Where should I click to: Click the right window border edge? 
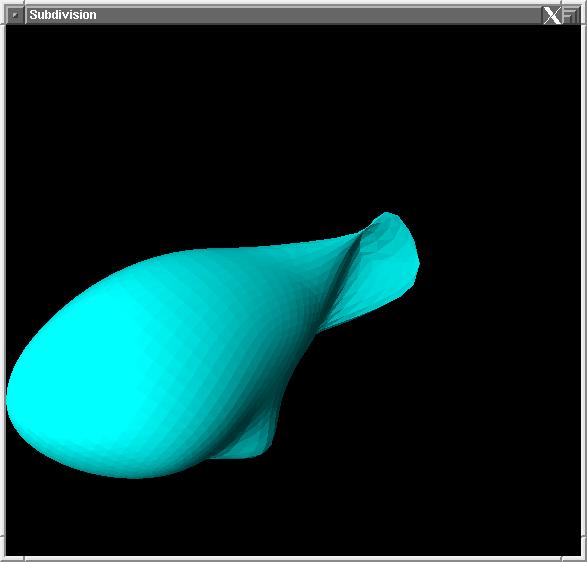(x=584, y=281)
